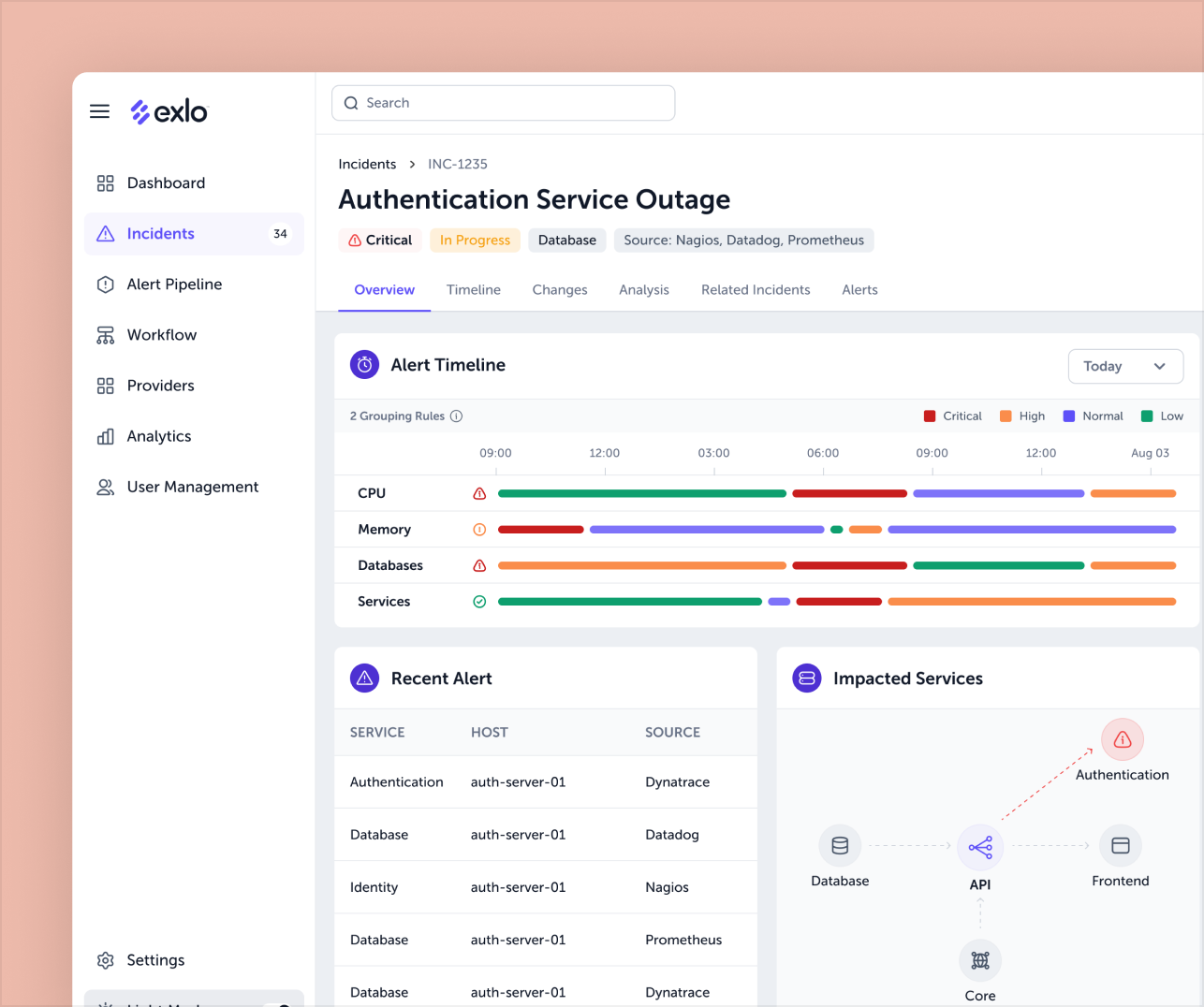
Task: Click the Incidents warning triangle icon
Action: (106, 234)
